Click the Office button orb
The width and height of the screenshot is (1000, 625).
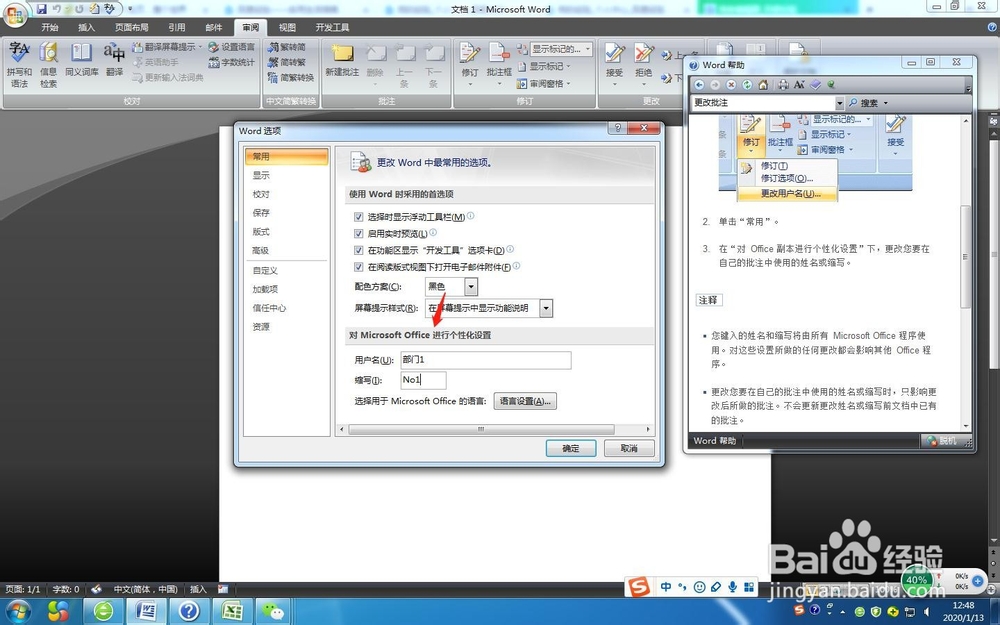pos(15,15)
